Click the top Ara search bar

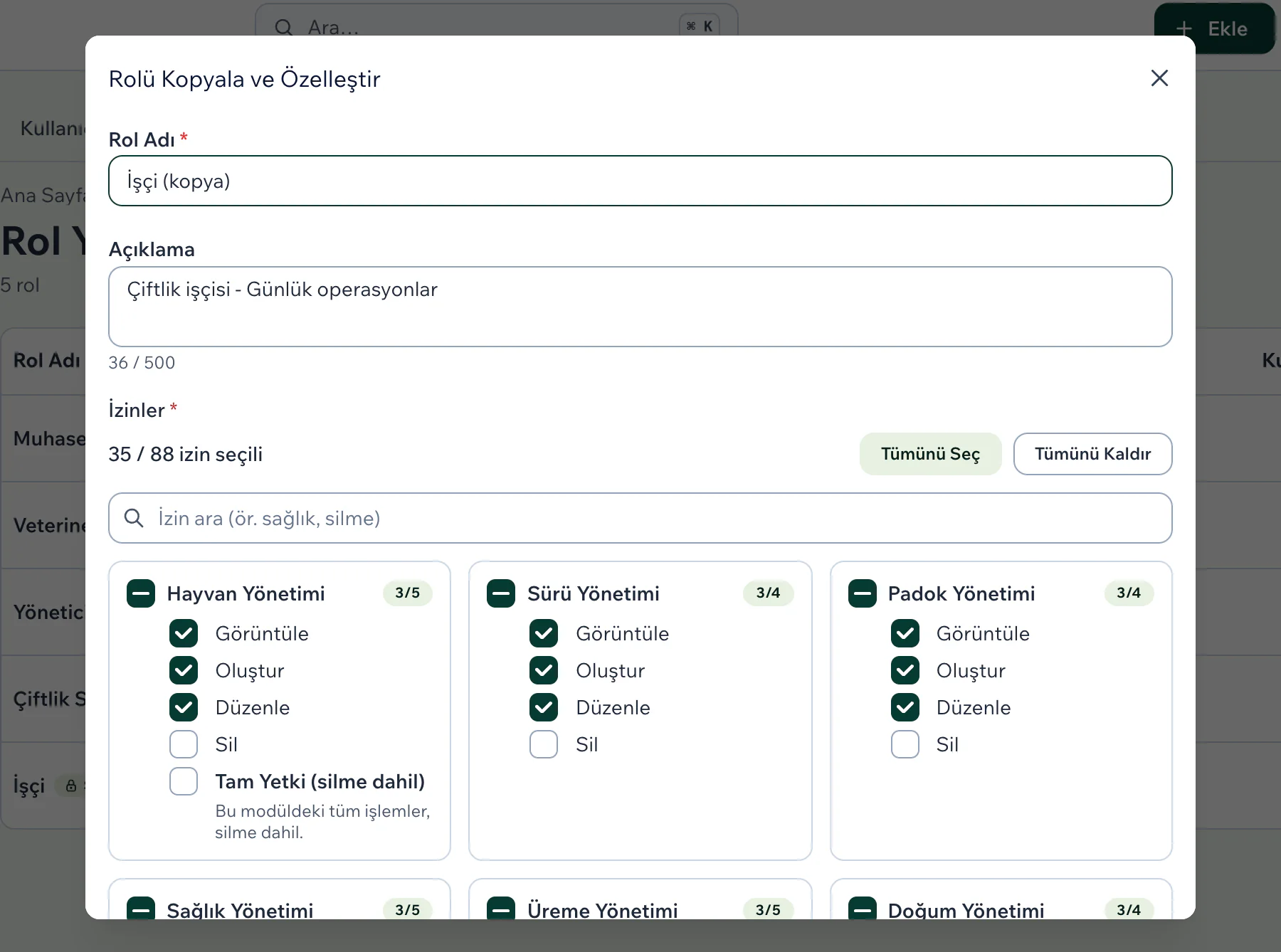coord(496,20)
